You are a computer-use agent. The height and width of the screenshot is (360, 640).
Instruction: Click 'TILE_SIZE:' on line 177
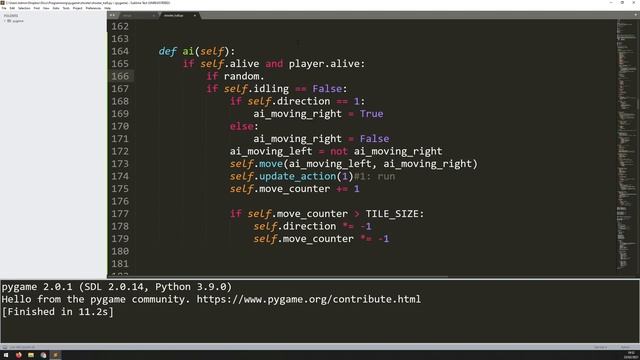(x=395, y=214)
